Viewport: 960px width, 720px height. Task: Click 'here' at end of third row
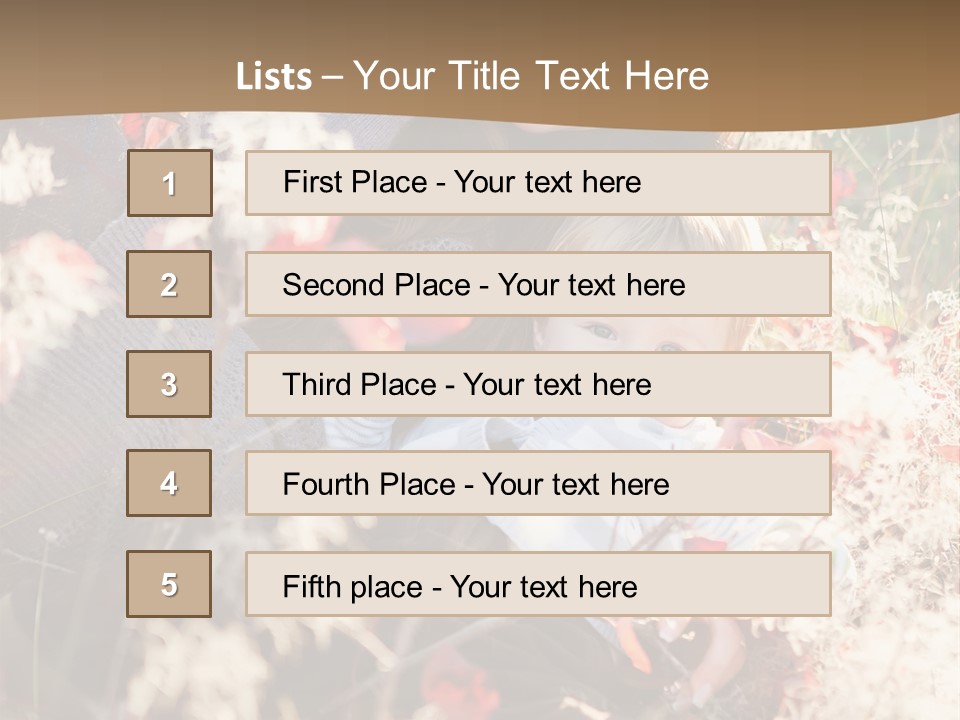[x=621, y=385]
